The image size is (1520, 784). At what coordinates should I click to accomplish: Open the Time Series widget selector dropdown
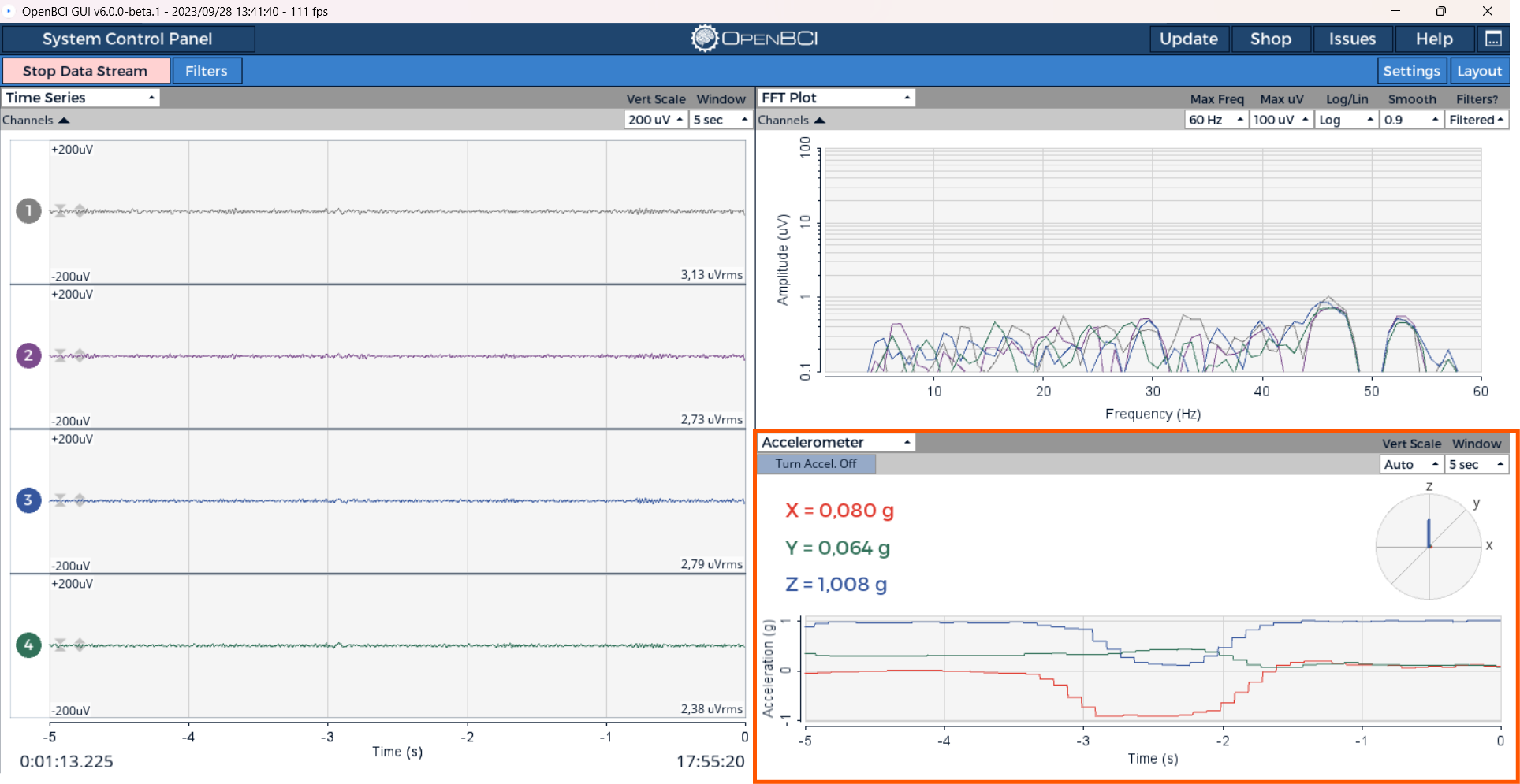[80, 98]
